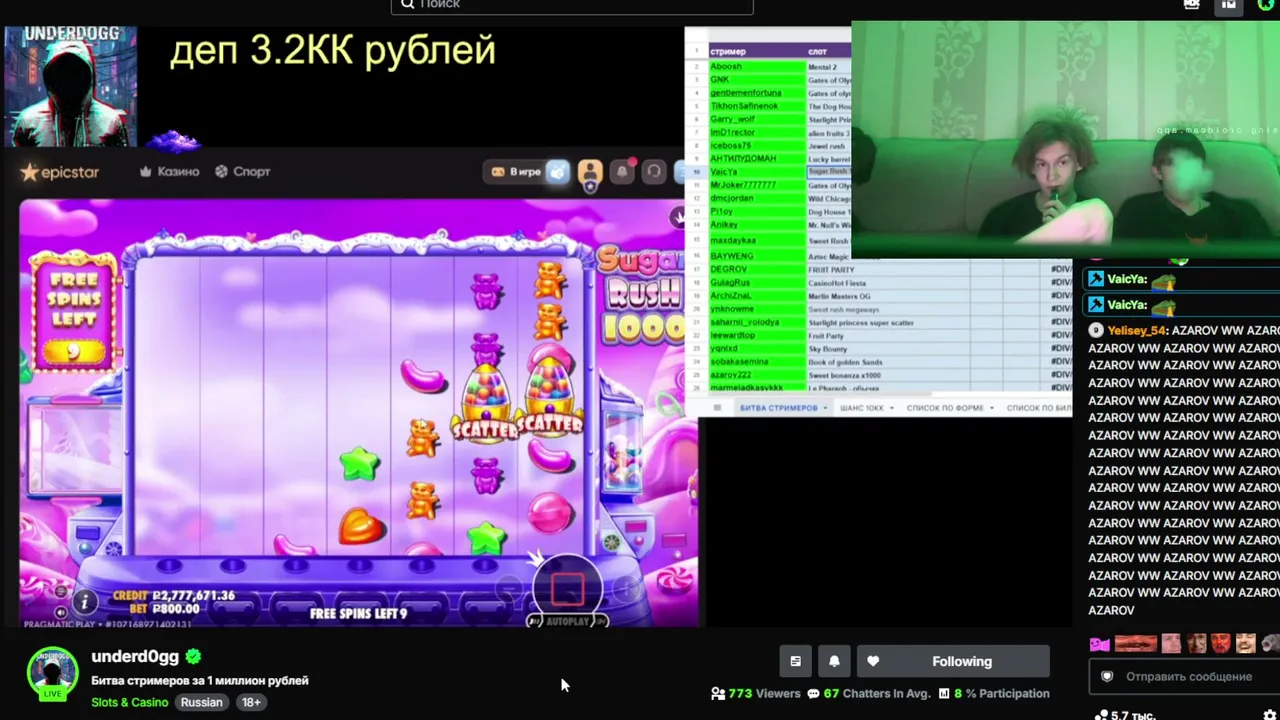This screenshot has width=1280, height=720.
Task: Click the 18+ tag
Action: click(251, 702)
